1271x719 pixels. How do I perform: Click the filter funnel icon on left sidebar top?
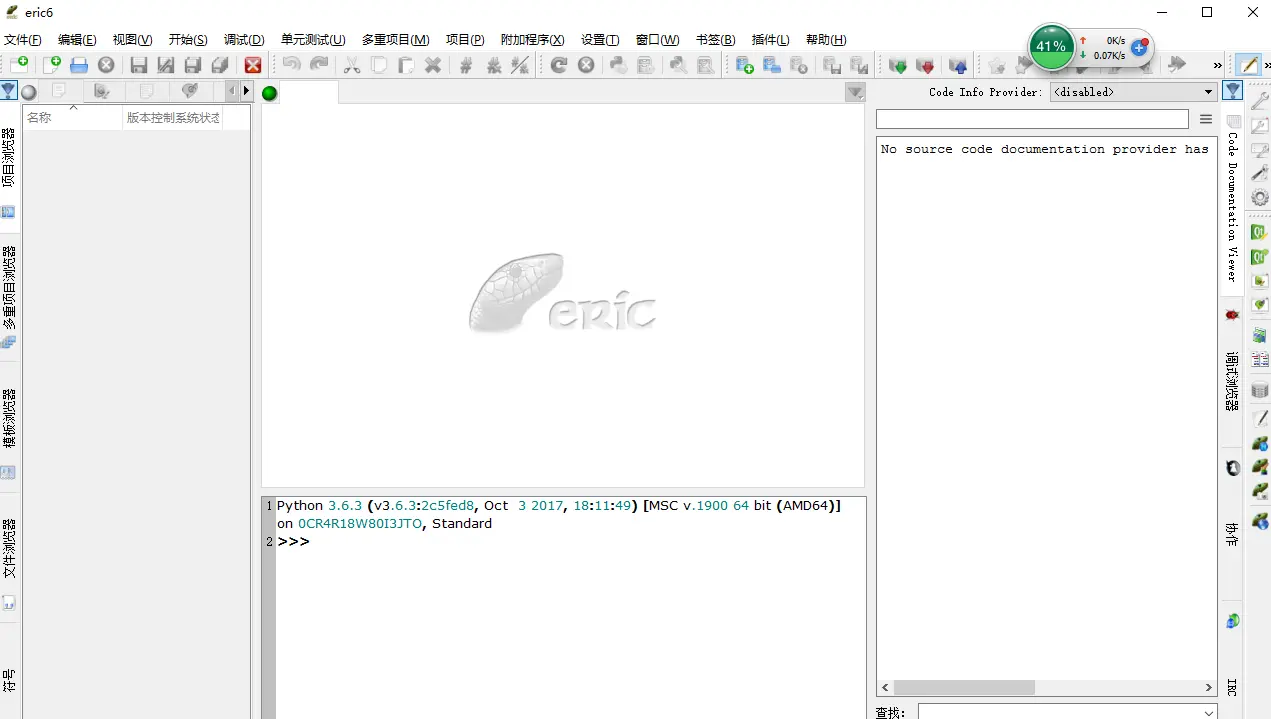pos(8,91)
